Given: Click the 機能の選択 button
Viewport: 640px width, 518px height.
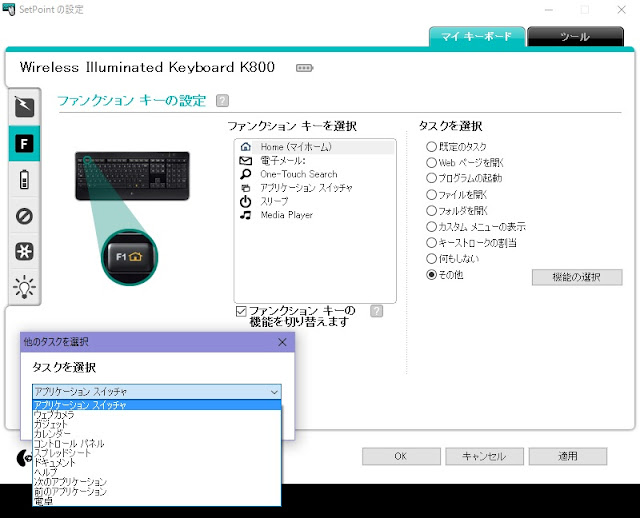Looking at the screenshot, I should [577, 277].
